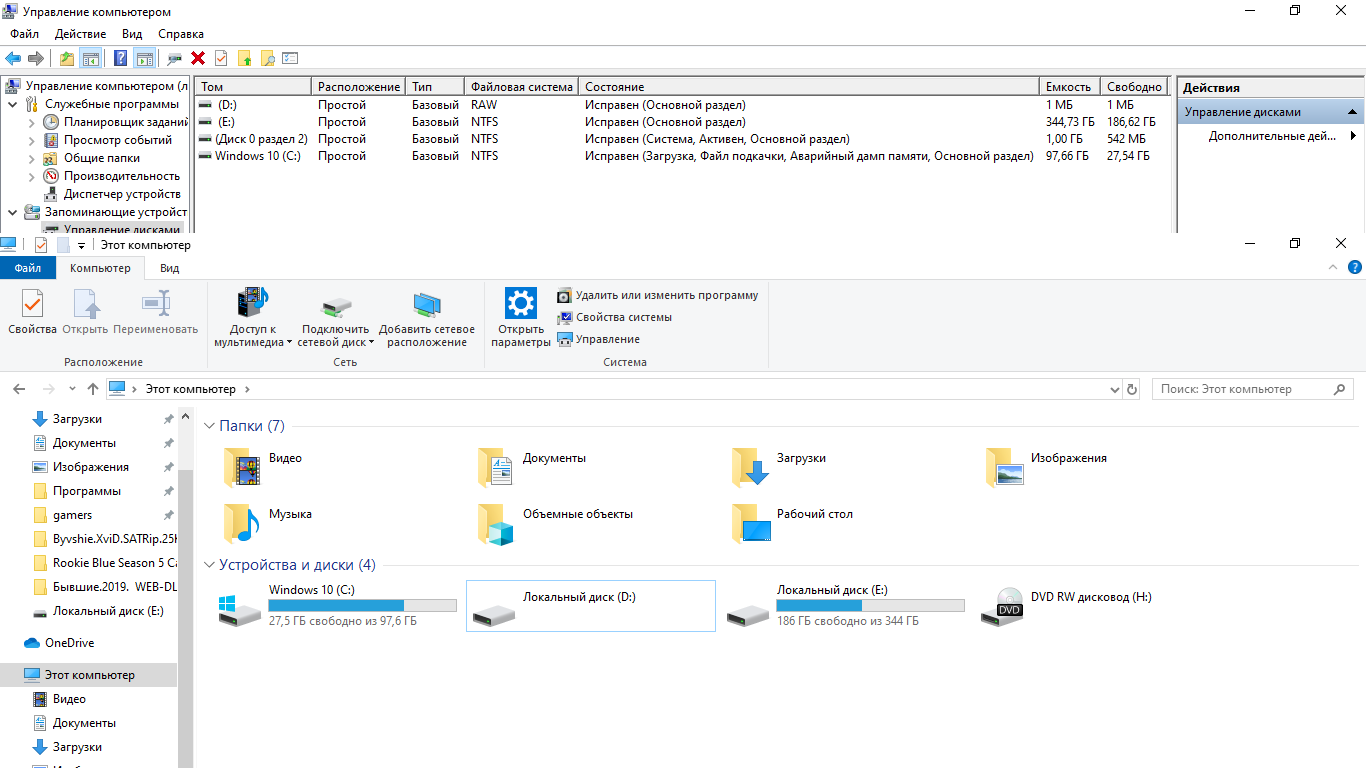
Task: Click the disk connection icon left of the red X
Action: (175, 58)
